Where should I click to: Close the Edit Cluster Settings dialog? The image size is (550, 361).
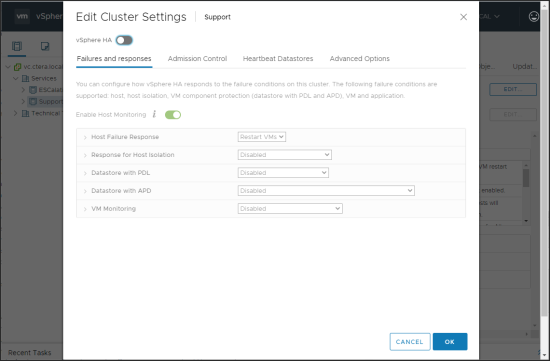(x=463, y=17)
